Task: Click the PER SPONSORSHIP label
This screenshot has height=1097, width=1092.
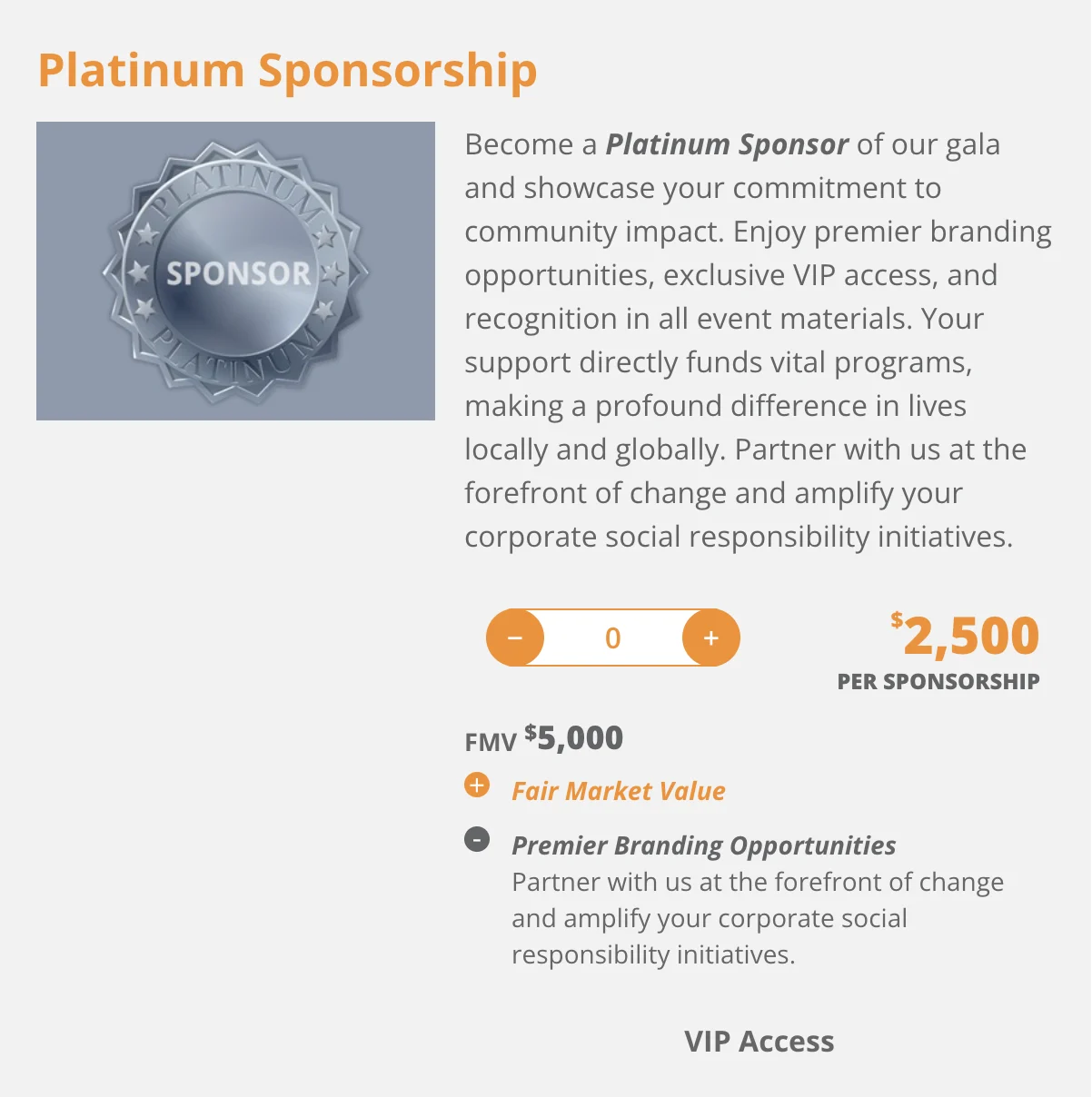Action: coord(938,682)
